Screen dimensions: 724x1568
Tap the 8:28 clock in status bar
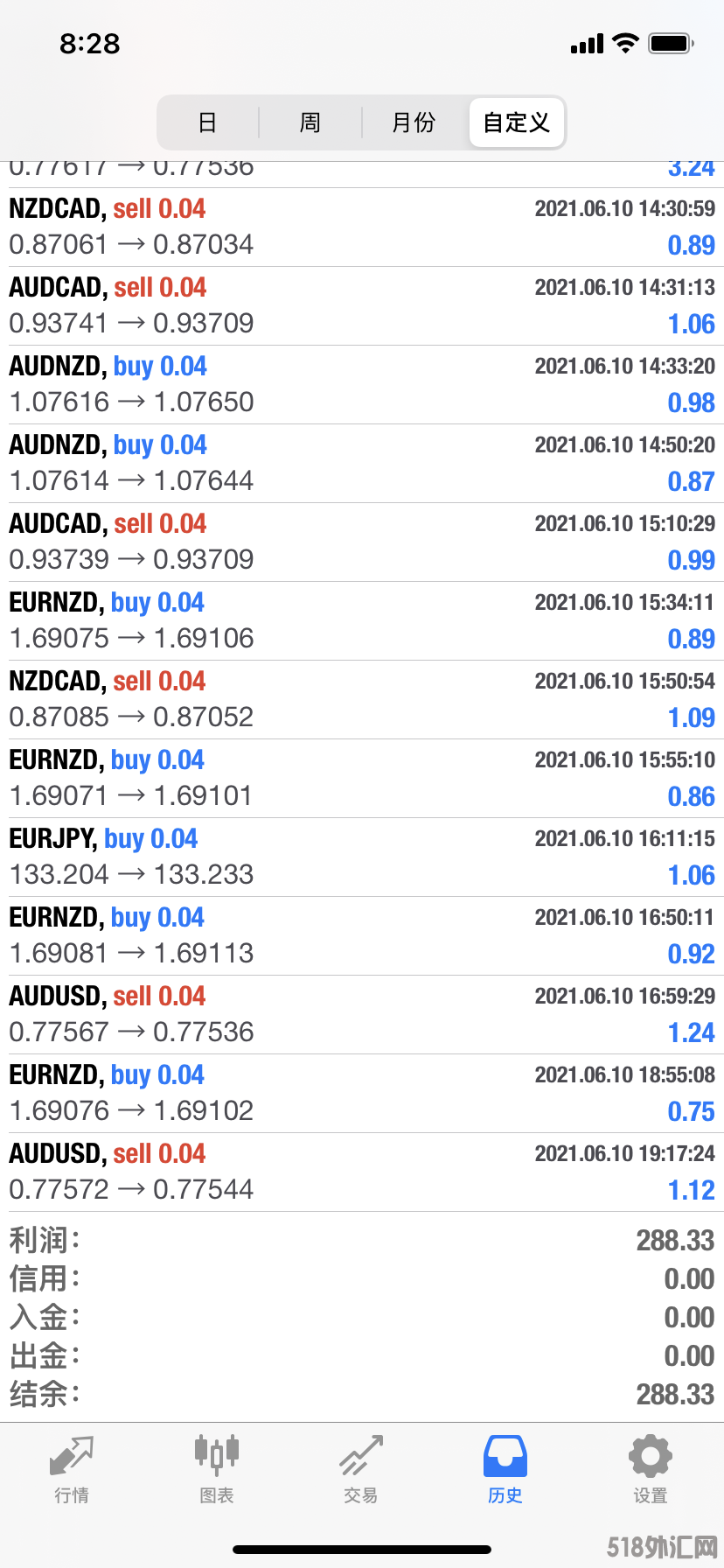[x=90, y=44]
